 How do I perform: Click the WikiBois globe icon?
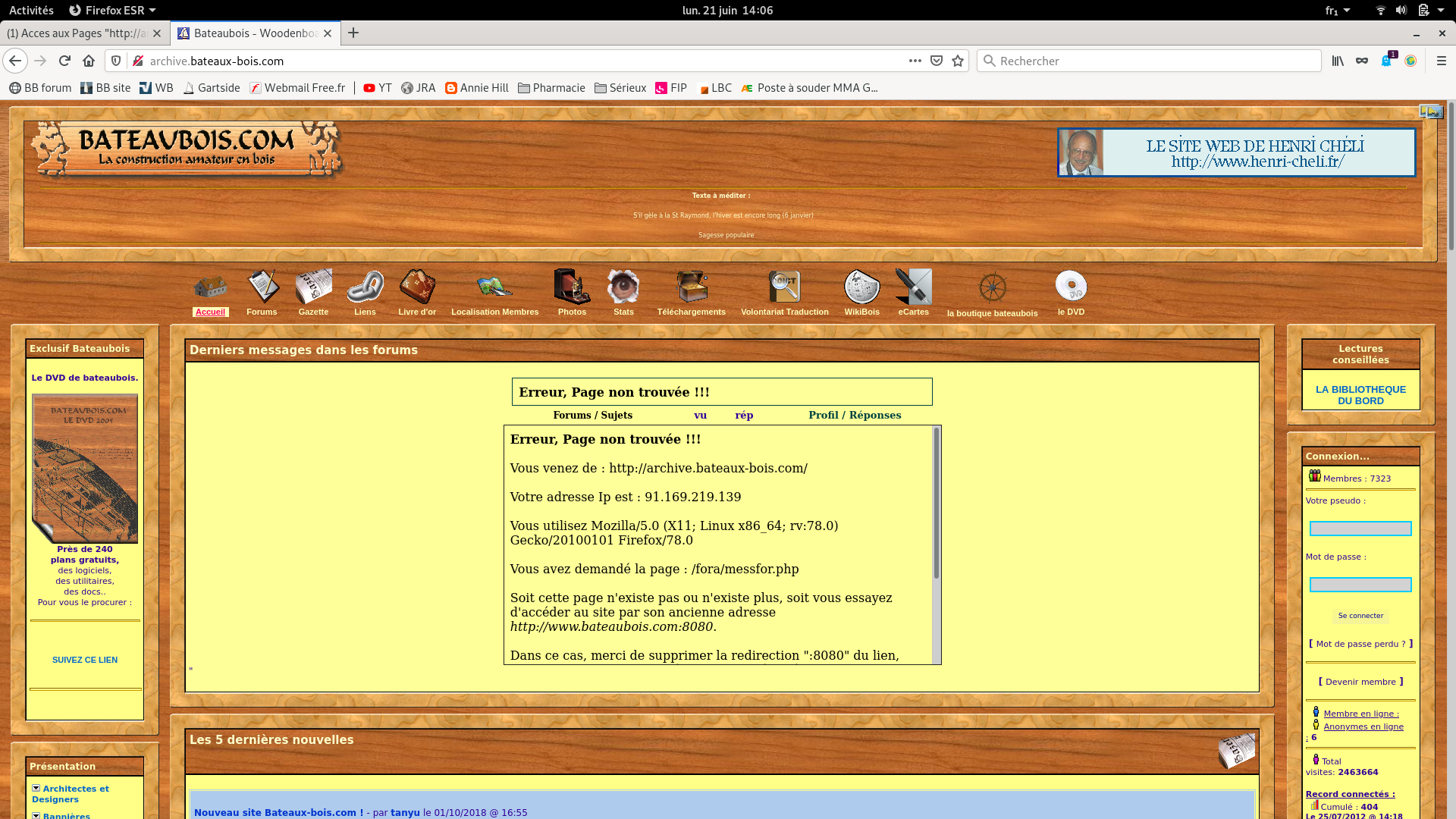(861, 287)
